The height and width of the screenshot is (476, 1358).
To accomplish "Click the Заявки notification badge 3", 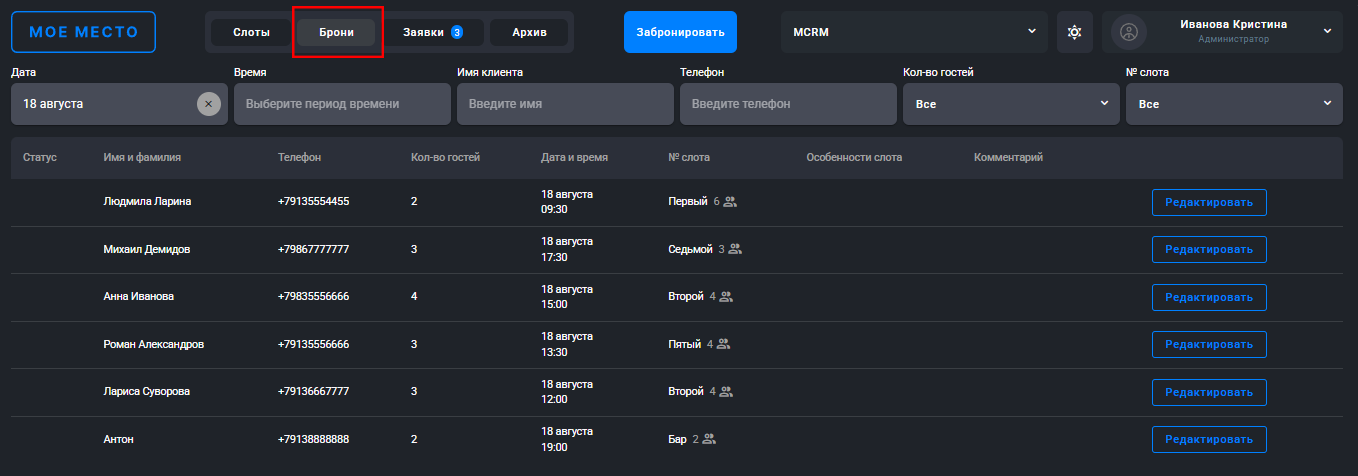I will coord(456,32).
